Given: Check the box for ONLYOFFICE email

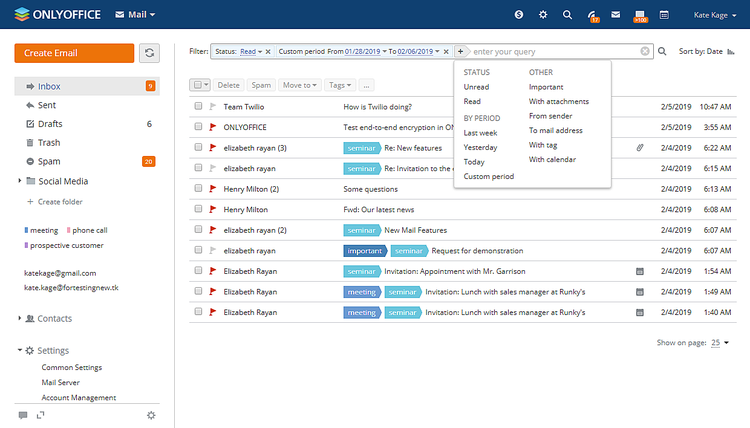Looking at the screenshot, I should (198, 127).
